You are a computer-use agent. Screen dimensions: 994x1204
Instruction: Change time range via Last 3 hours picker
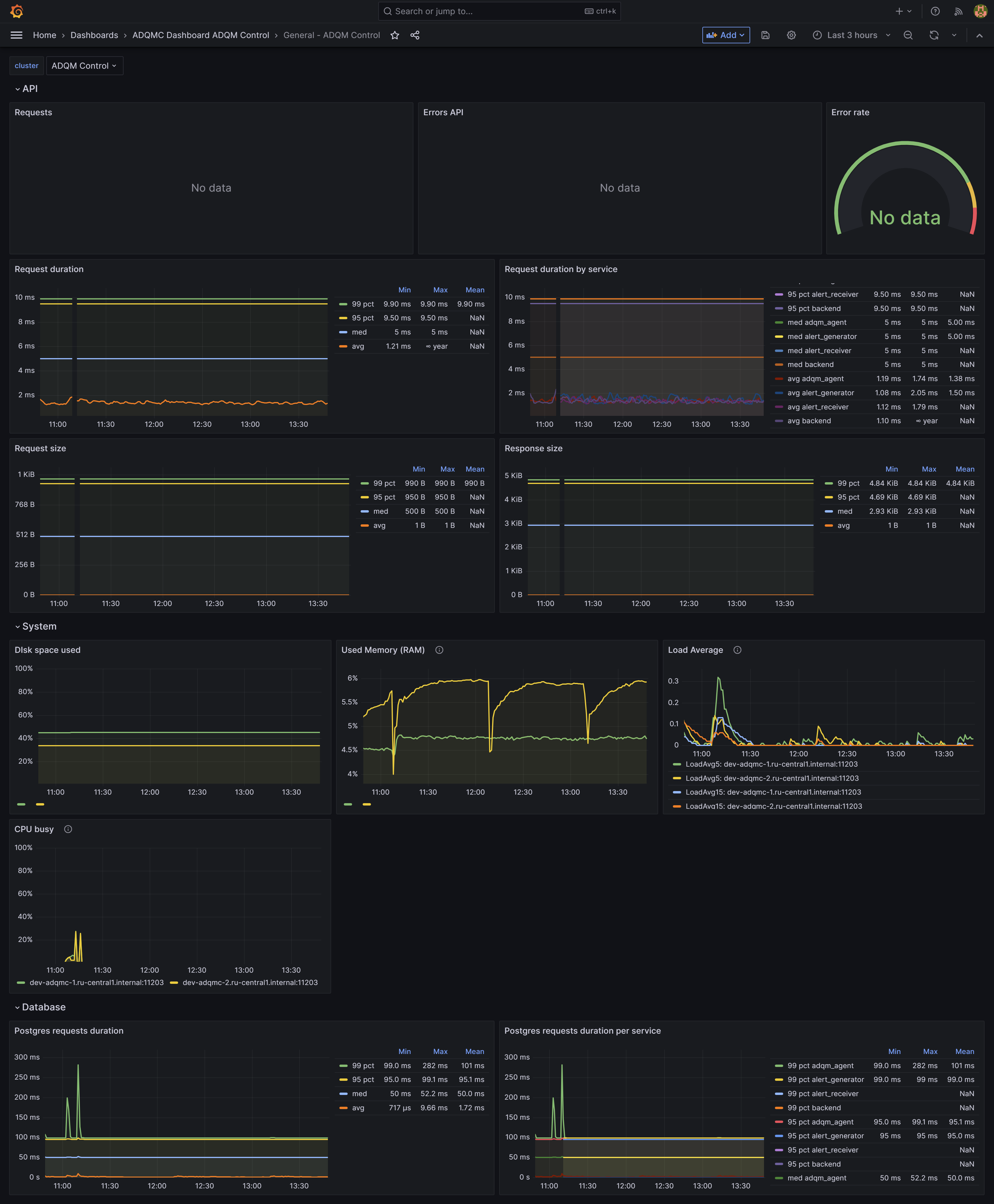pos(851,35)
